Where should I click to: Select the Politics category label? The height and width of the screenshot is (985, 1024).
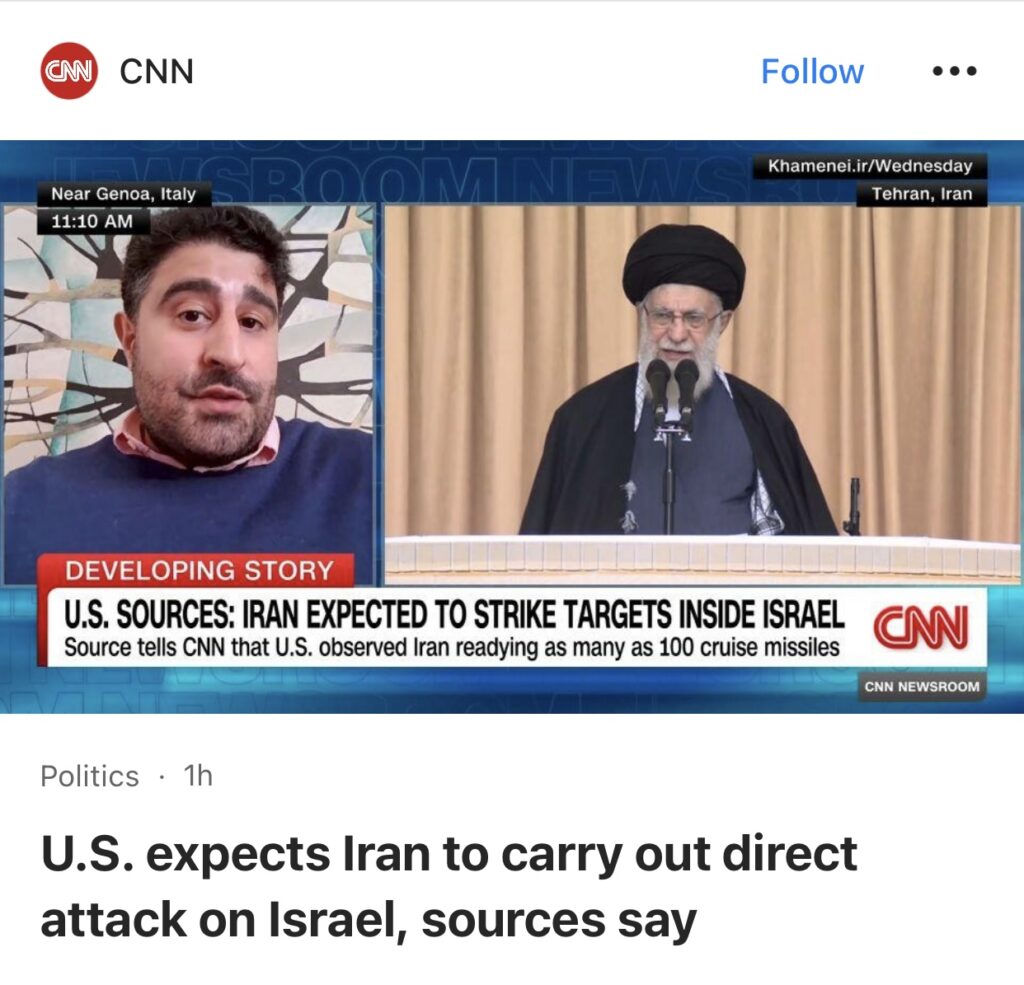(x=89, y=777)
